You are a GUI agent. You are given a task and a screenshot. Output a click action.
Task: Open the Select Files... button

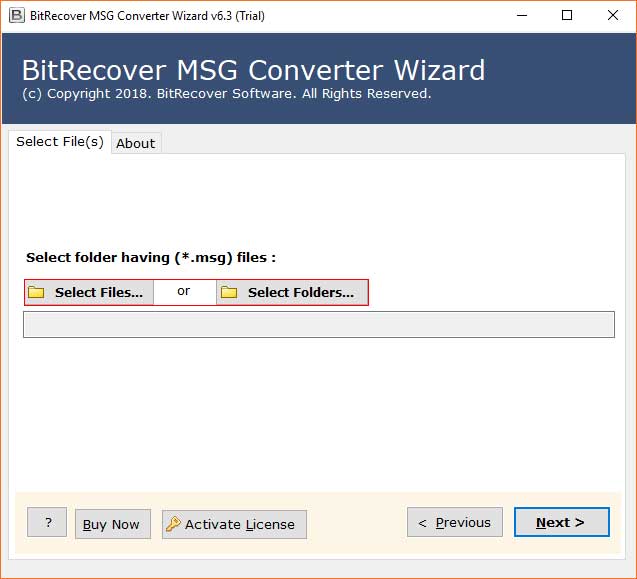click(x=89, y=292)
